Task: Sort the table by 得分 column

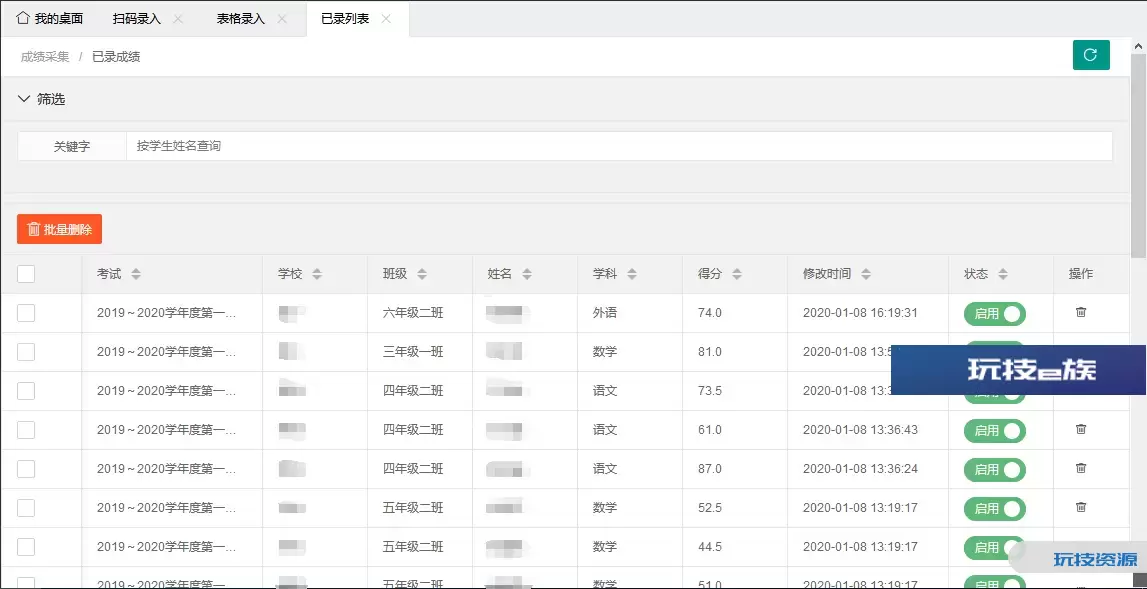Action: [x=736, y=274]
